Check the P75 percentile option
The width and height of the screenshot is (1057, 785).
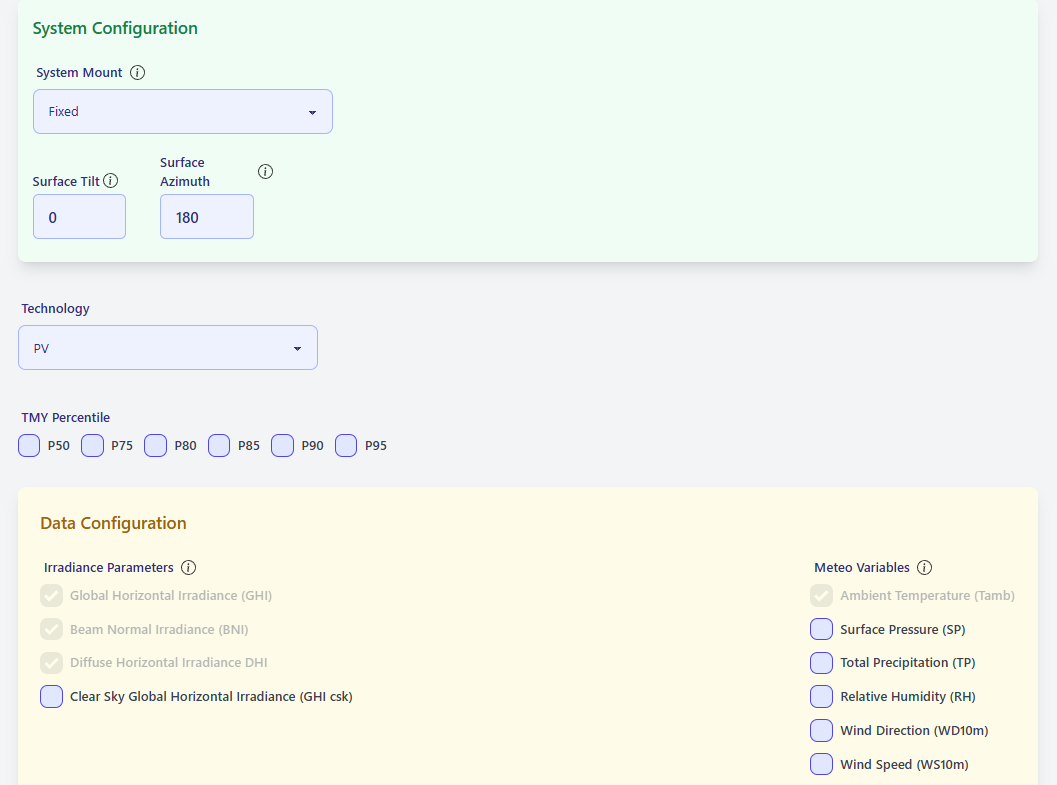[x=92, y=445]
